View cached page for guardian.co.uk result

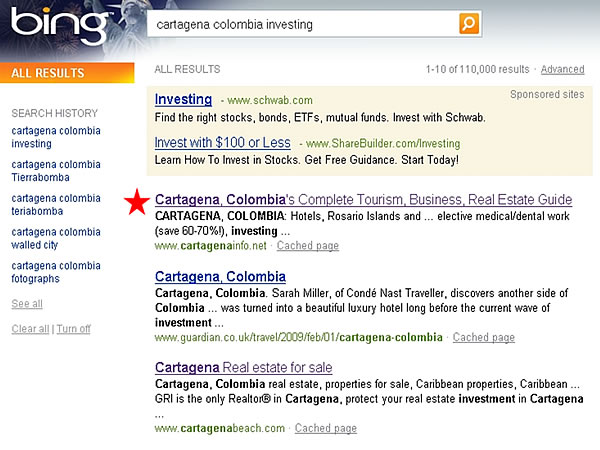(484, 338)
